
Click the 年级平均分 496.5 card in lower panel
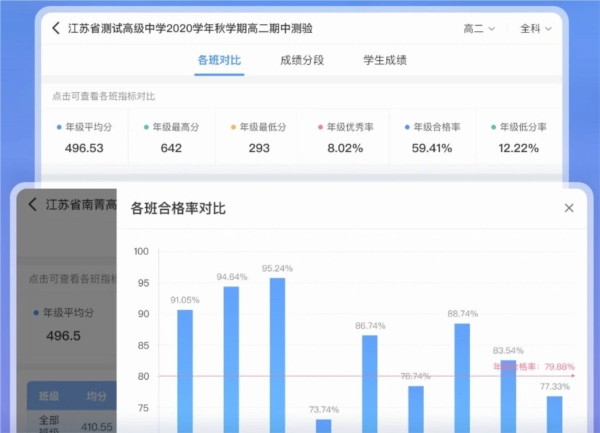70,324
